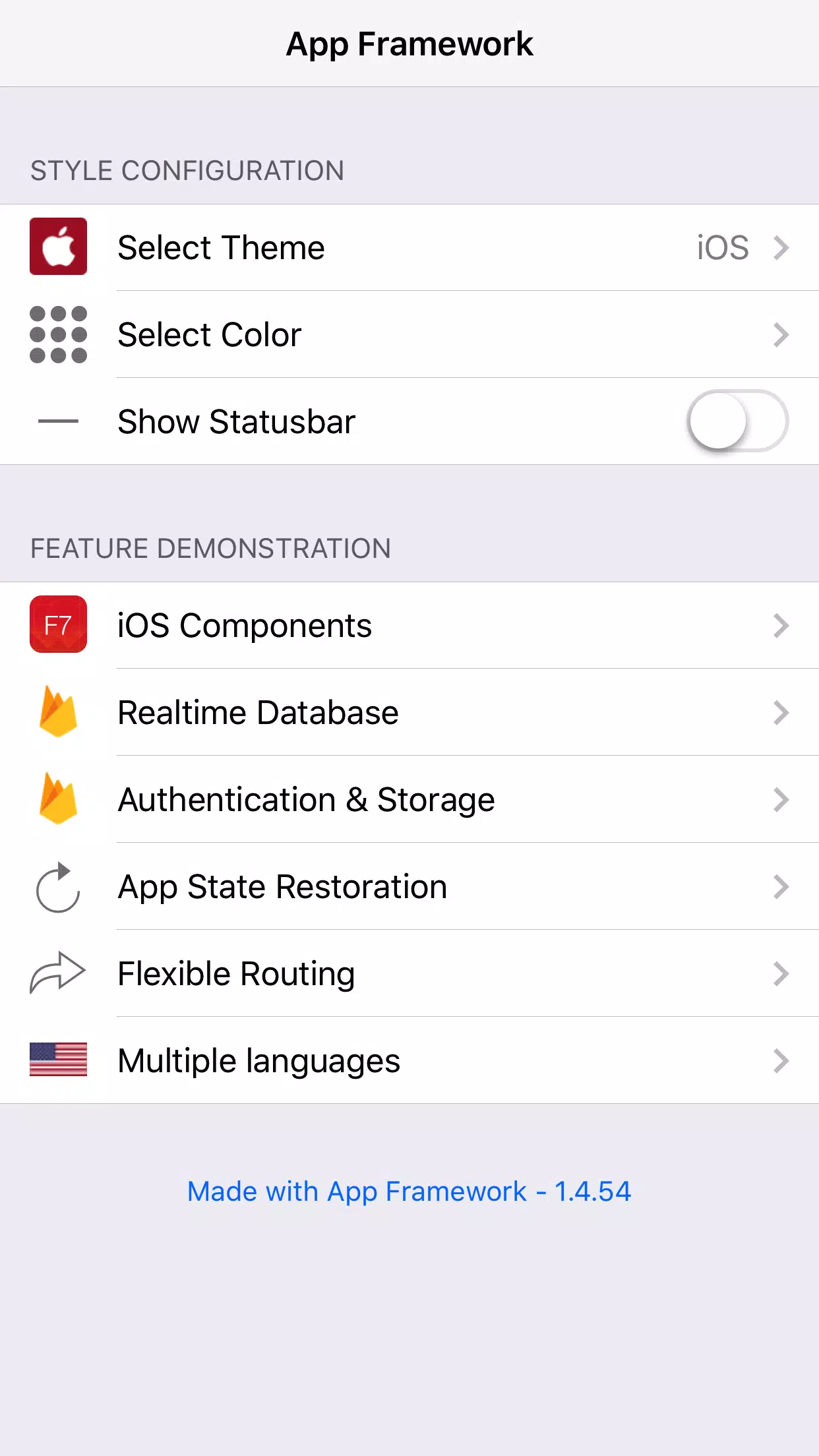The image size is (819, 1456).
Task: Tap the red Apple logo theme icon
Action: click(58, 247)
